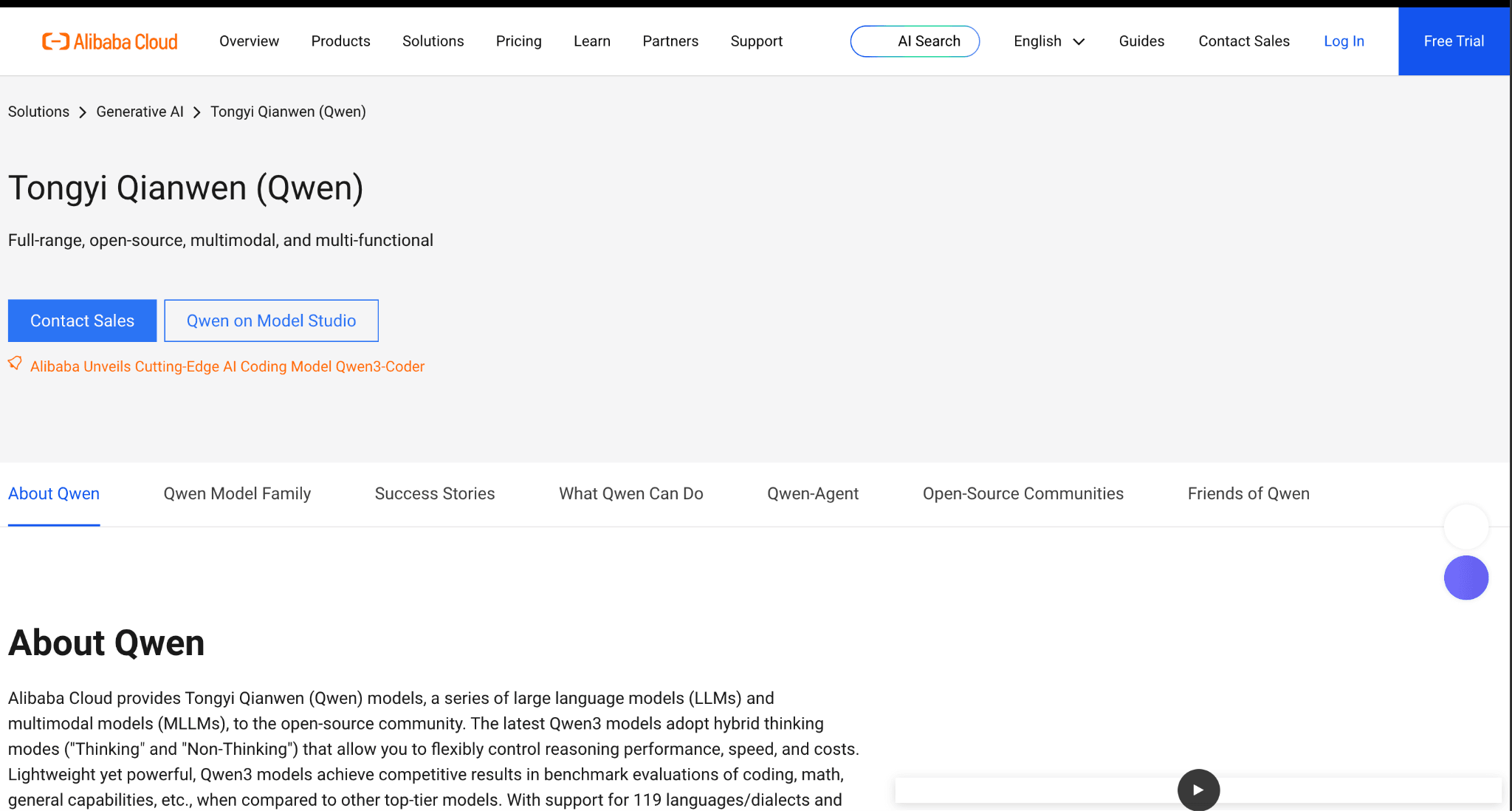
Task: Switch to What Qwen Can Do tab
Action: coord(630,493)
